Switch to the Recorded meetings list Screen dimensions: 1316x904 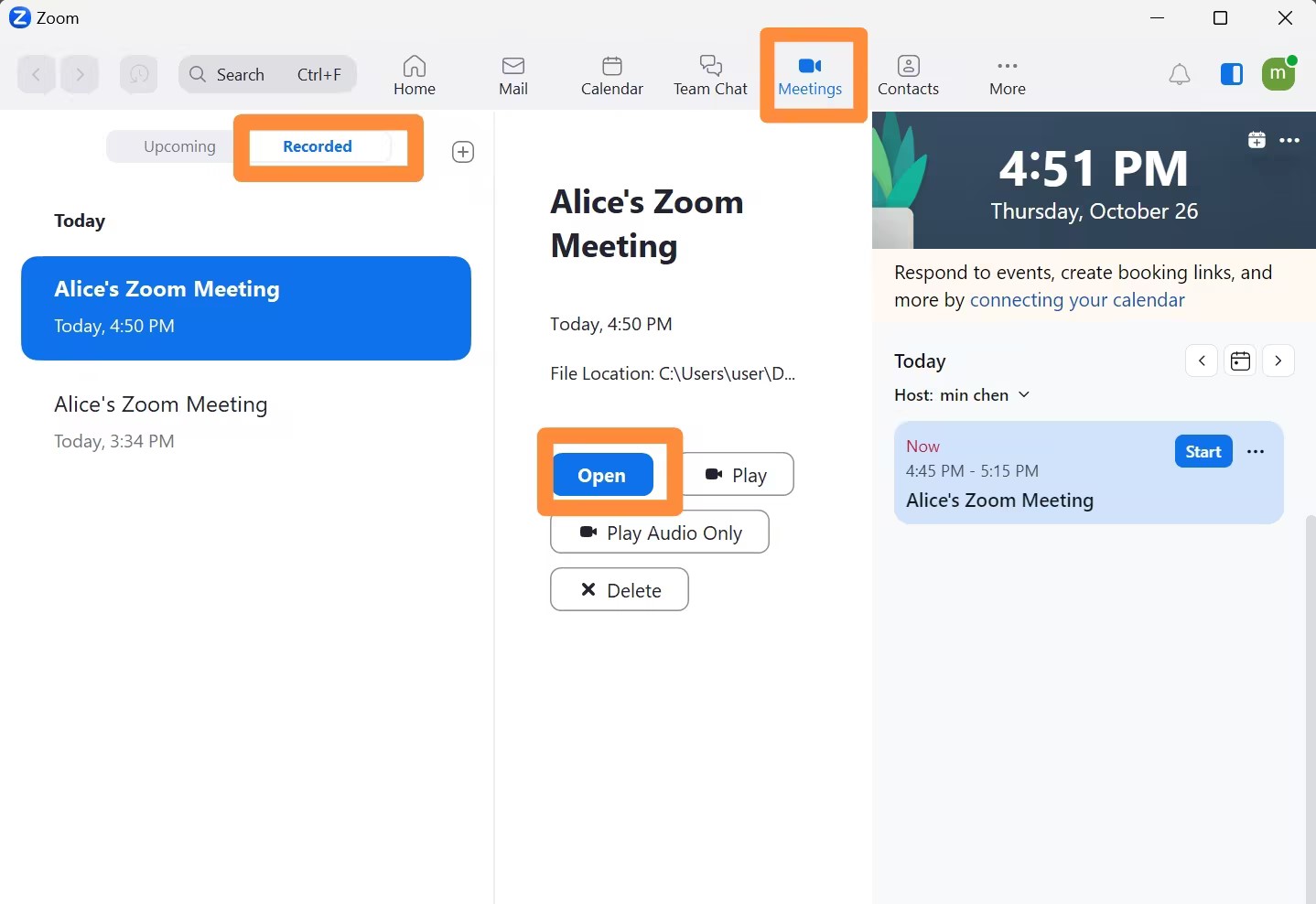tap(318, 146)
